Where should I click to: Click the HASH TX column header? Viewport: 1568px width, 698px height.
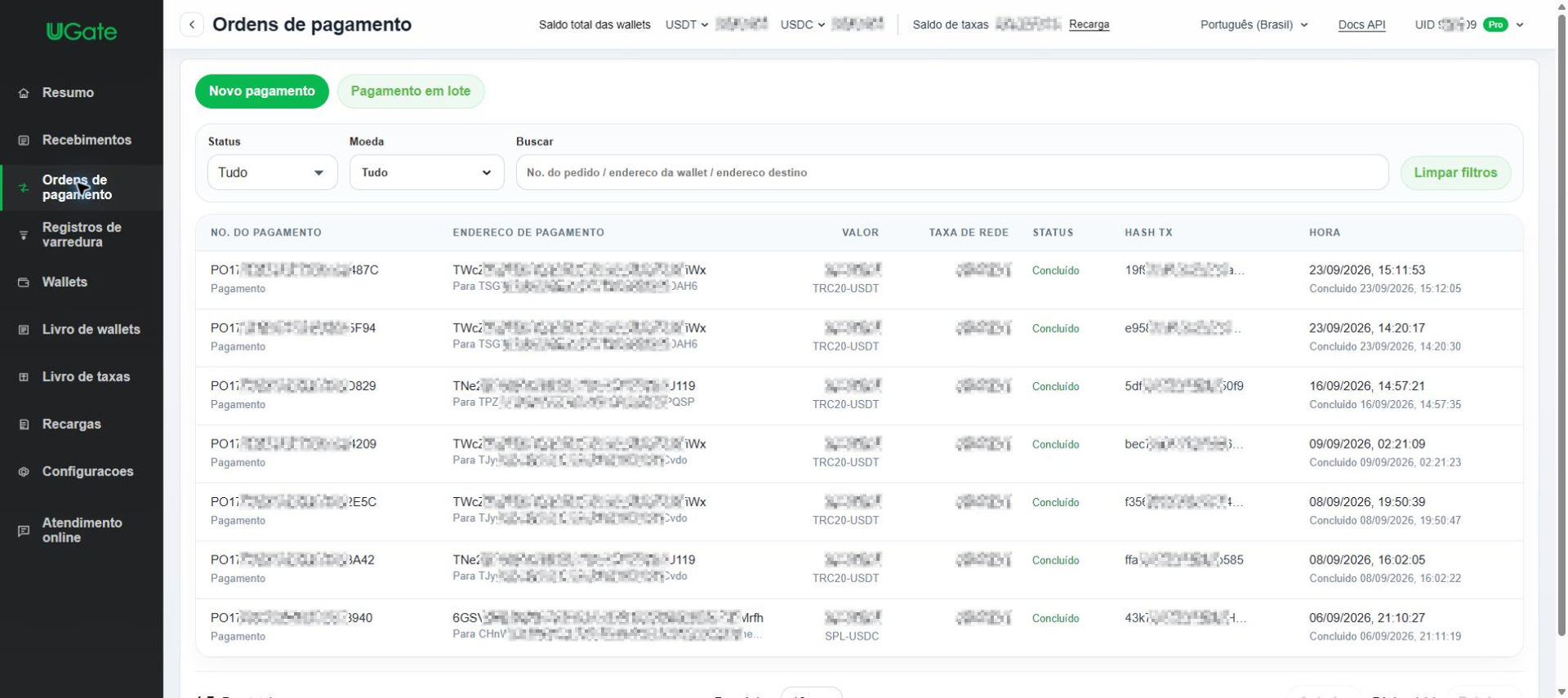[1148, 233]
